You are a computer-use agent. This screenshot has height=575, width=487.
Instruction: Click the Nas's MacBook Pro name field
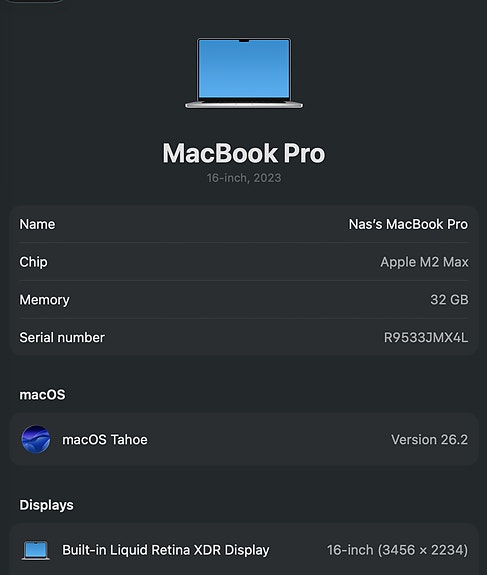point(408,224)
